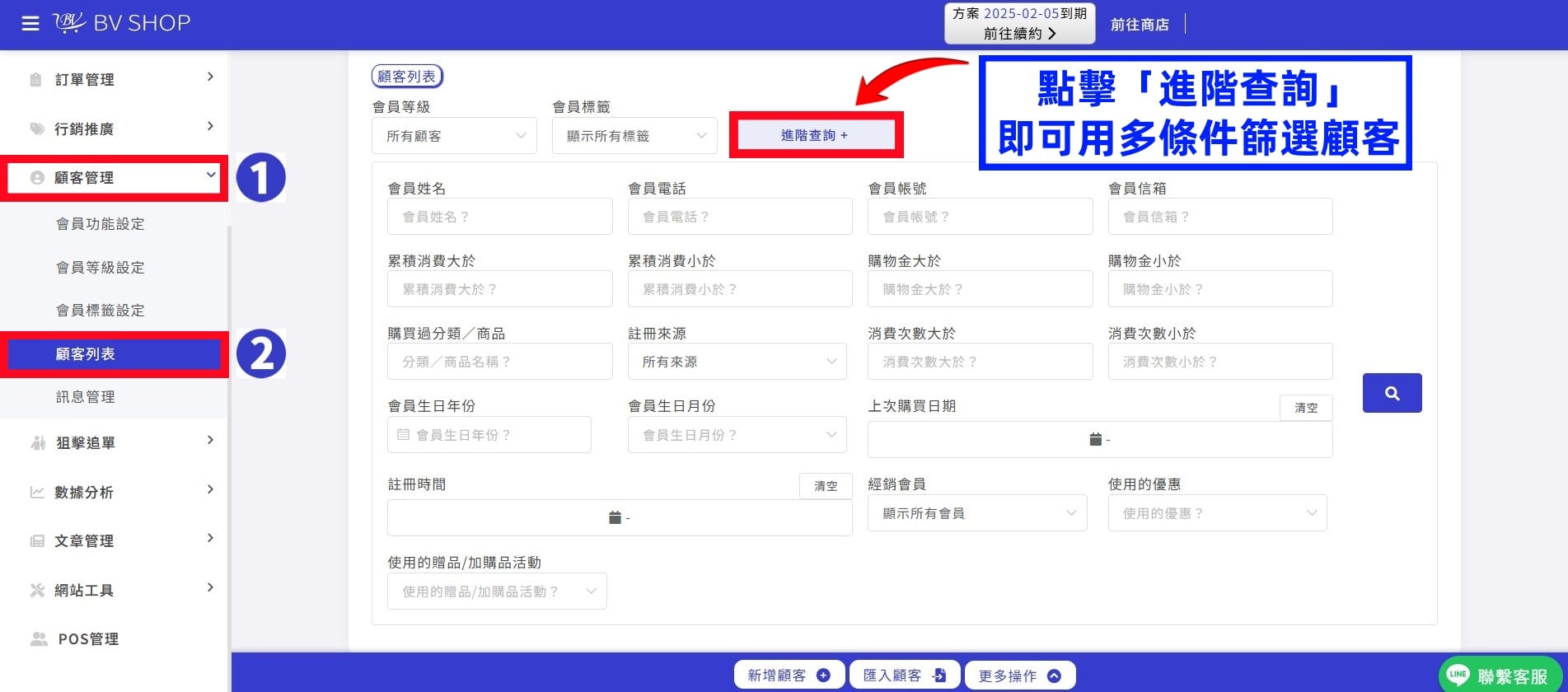1568x692 pixels.
Task: Clear the 上次購買日期 with 清空
Action: click(x=1306, y=408)
